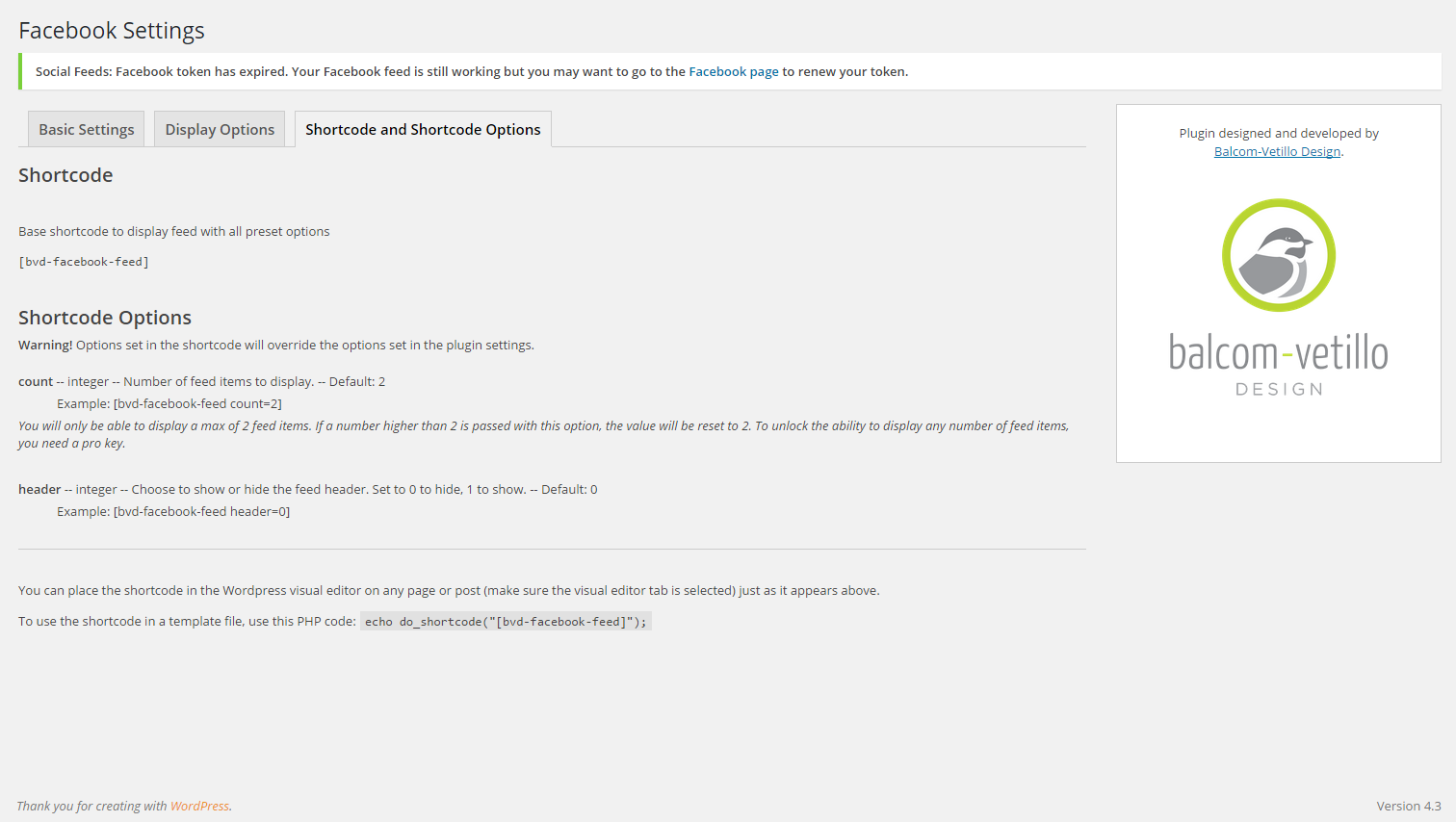Follow the Facebook page link

point(733,72)
